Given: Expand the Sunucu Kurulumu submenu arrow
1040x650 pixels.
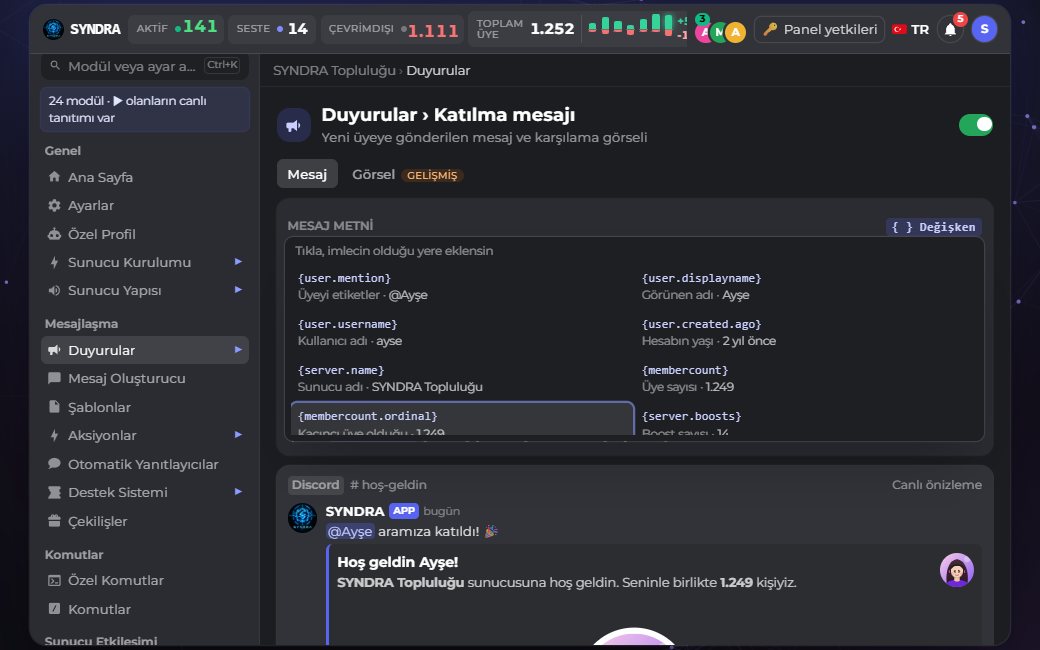Looking at the screenshot, I should pos(238,262).
